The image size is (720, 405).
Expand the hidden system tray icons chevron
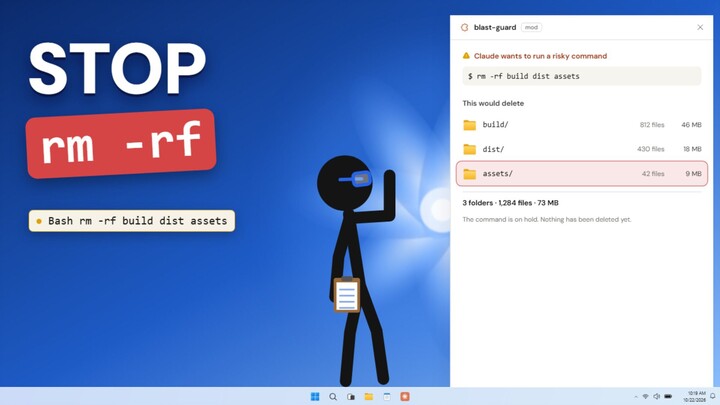click(636, 396)
